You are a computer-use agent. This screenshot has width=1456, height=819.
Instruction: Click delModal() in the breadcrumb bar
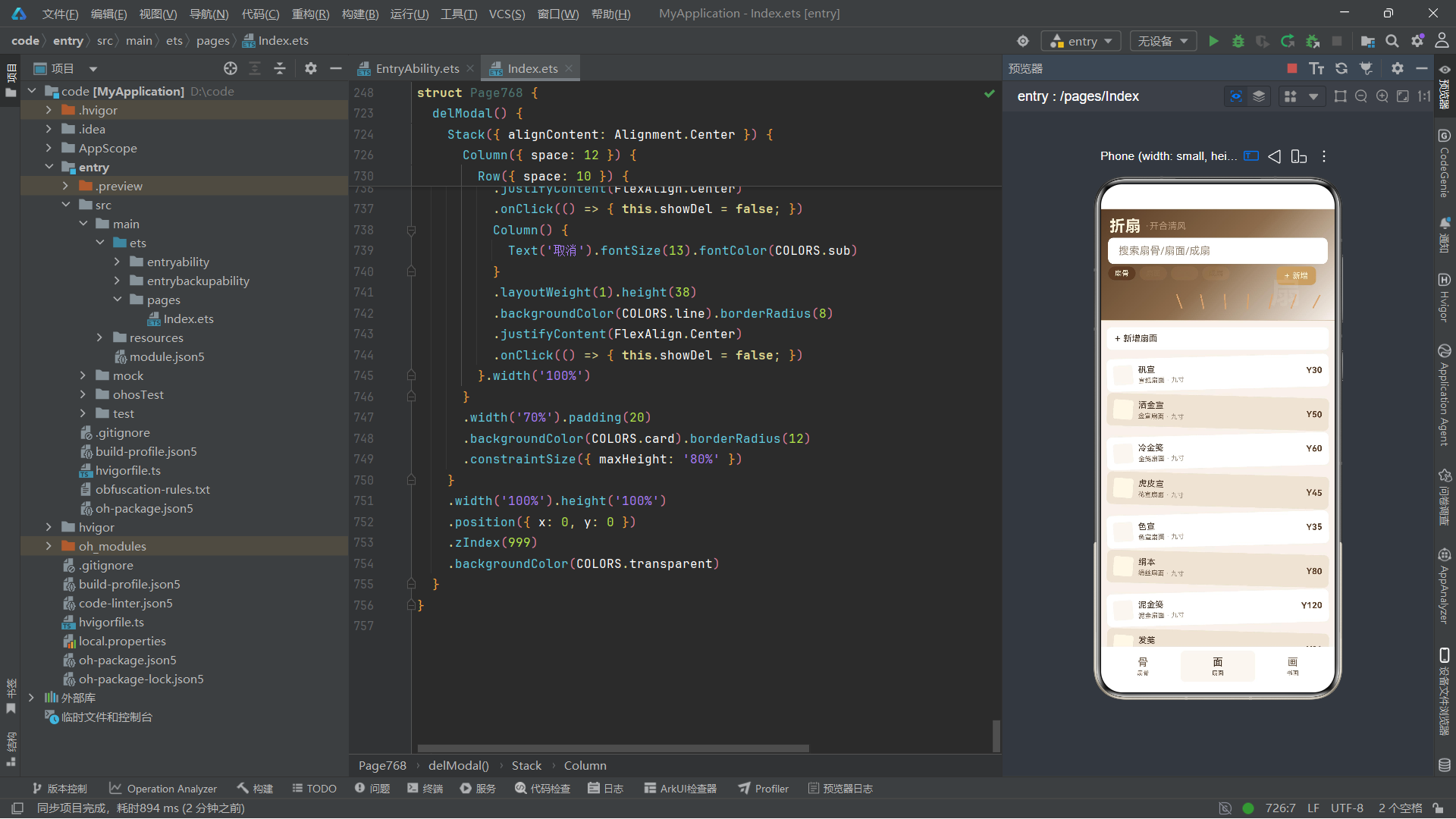point(458,766)
